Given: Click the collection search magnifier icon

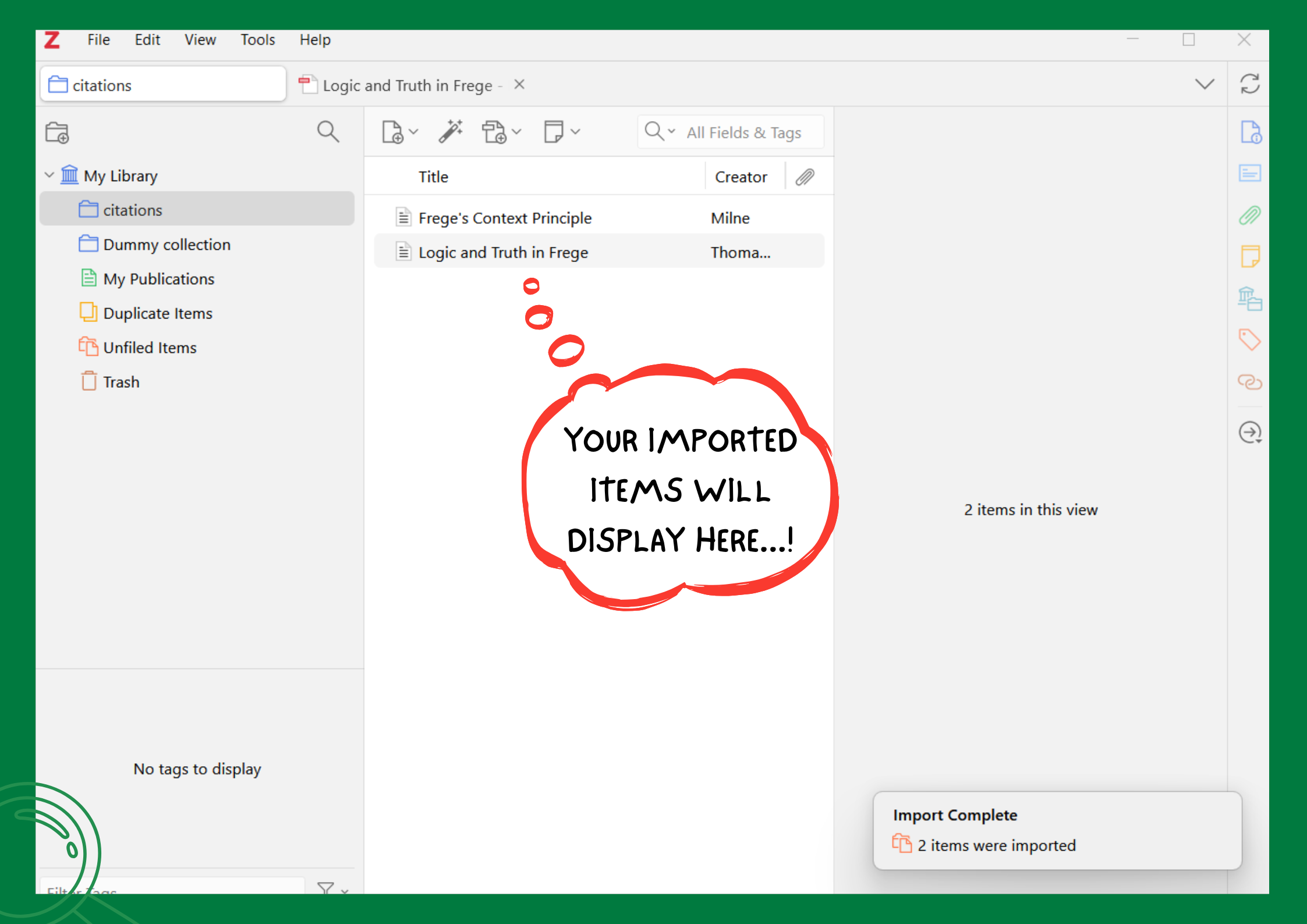Looking at the screenshot, I should coord(328,132).
